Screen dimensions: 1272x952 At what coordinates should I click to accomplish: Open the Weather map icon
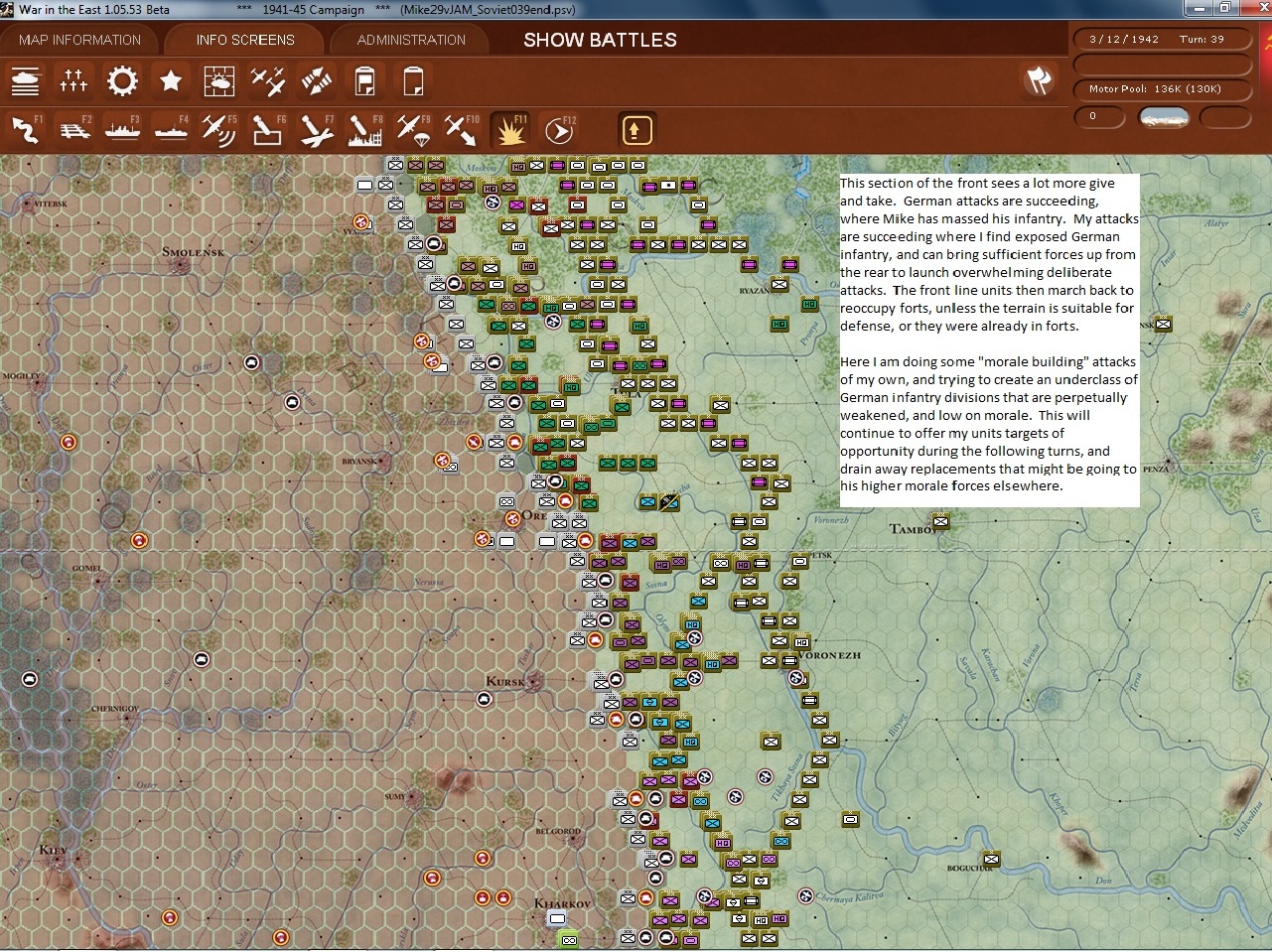click(219, 80)
